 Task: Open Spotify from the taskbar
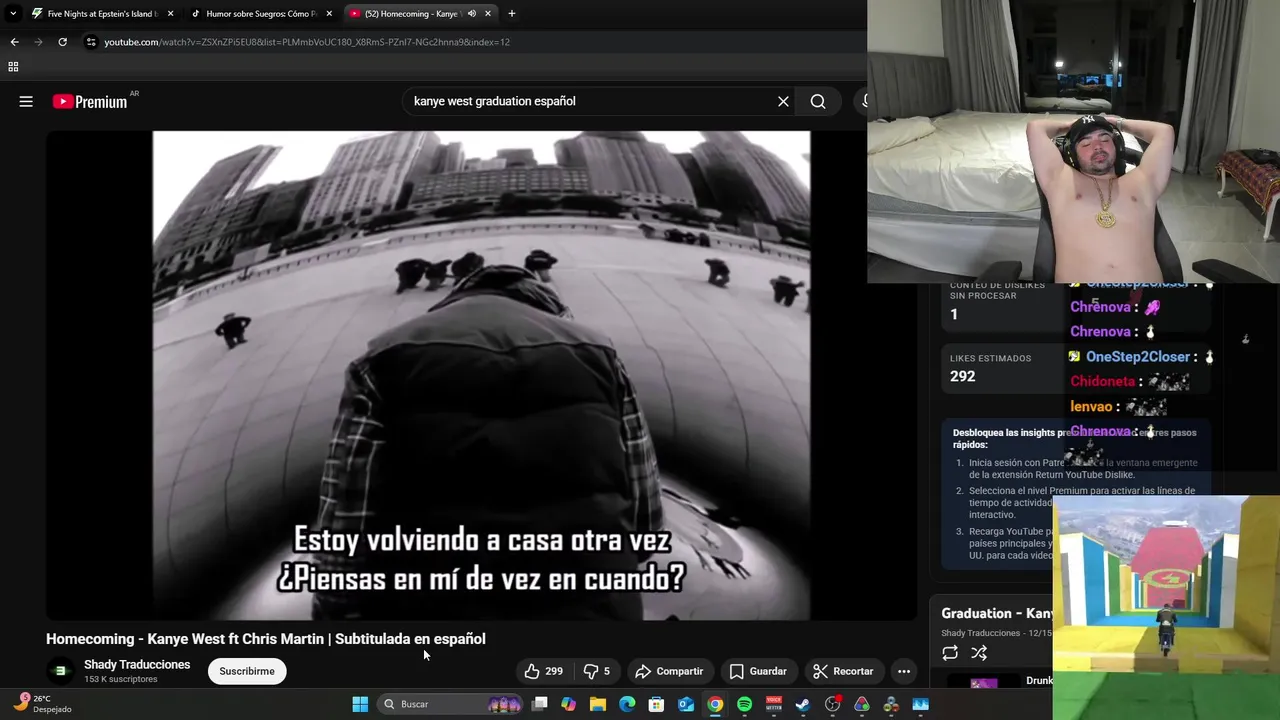click(x=744, y=704)
